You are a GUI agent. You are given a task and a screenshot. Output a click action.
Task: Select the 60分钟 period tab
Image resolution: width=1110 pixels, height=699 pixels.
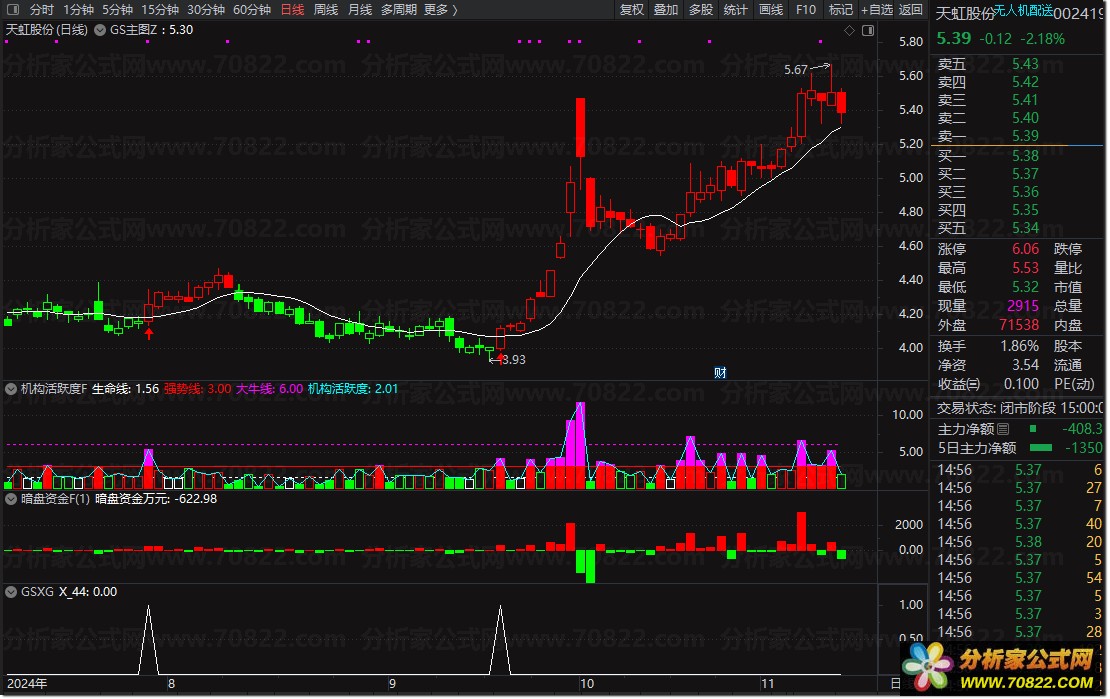(251, 10)
